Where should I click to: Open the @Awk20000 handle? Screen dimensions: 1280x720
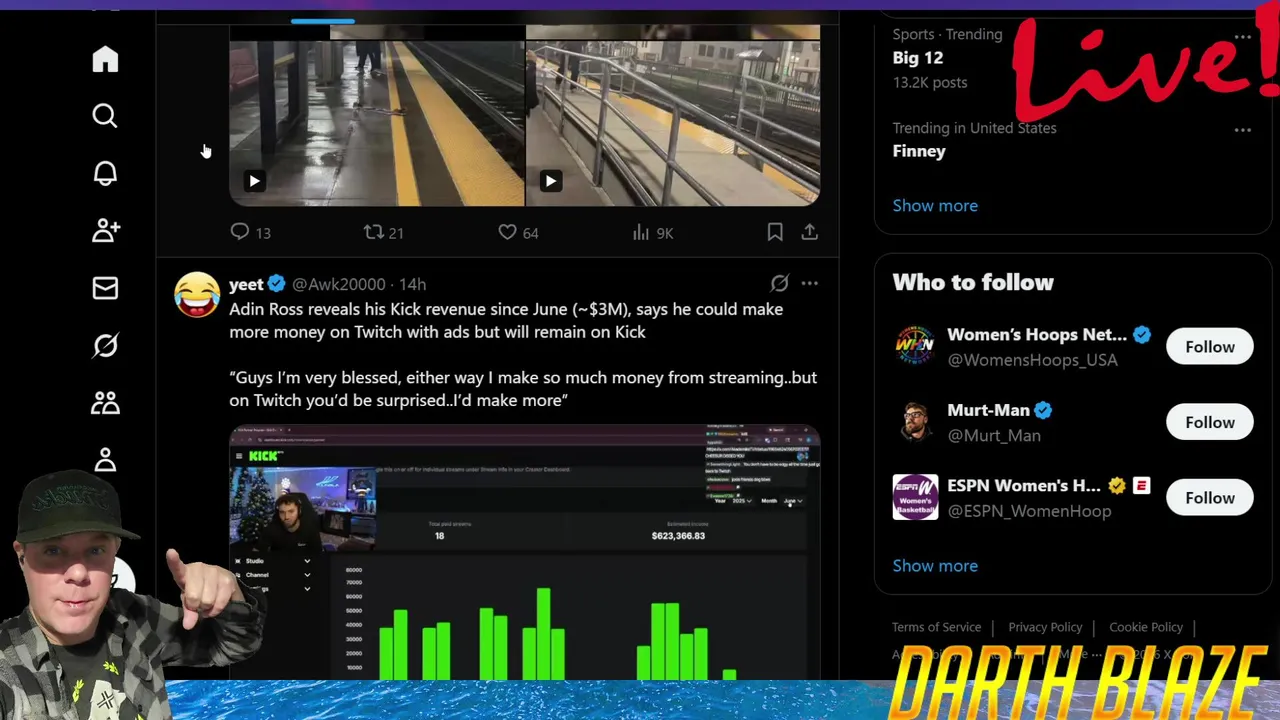(338, 284)
